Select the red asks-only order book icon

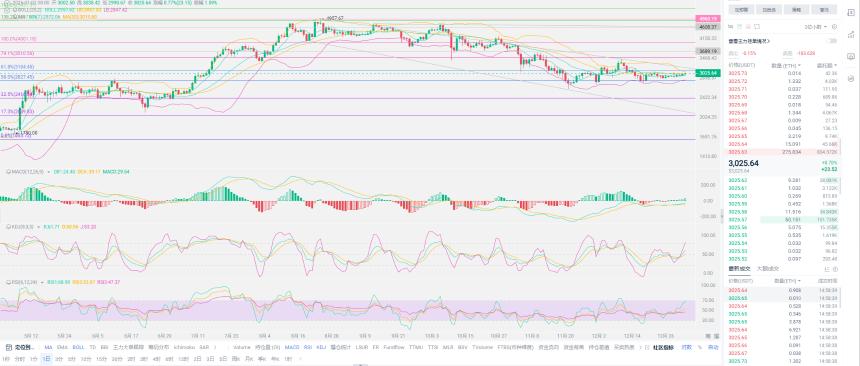click(x=748, y=26)
